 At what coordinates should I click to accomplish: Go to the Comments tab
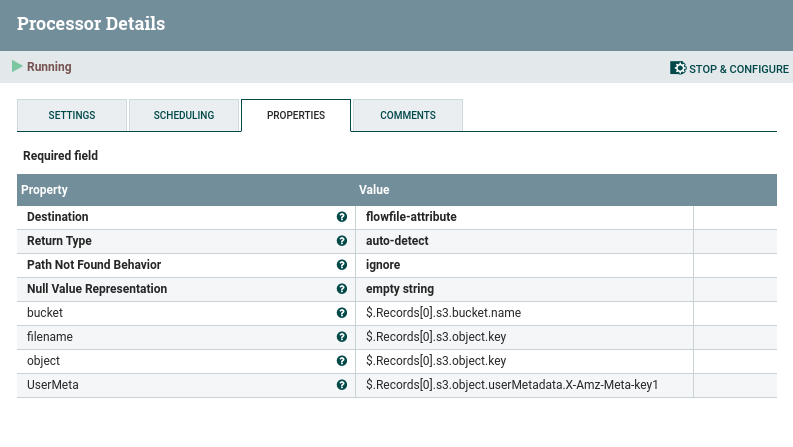(407, 115)
